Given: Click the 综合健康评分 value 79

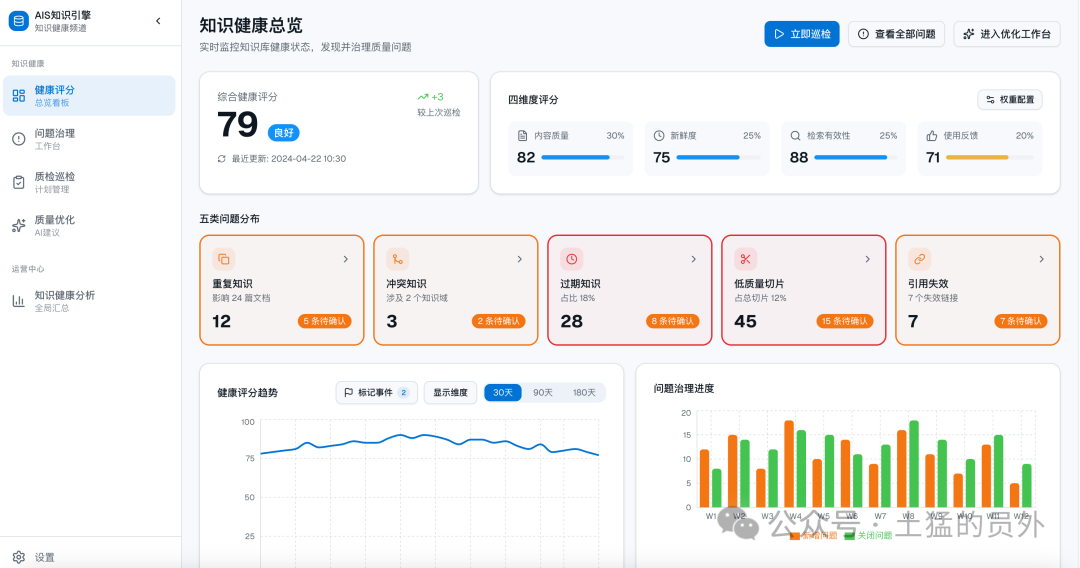Looking at the screenshot, I should coord(238,125).
